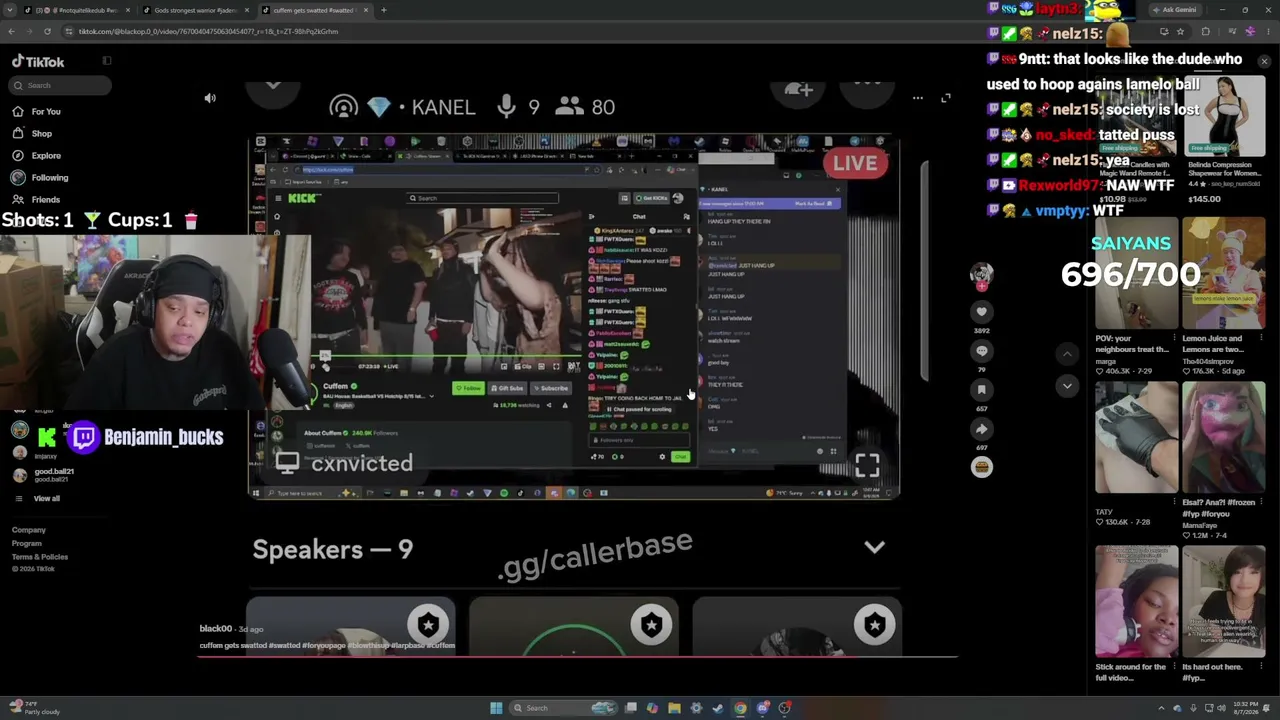
Task: Open the Following feed
Action: click(x=50, y=177)
